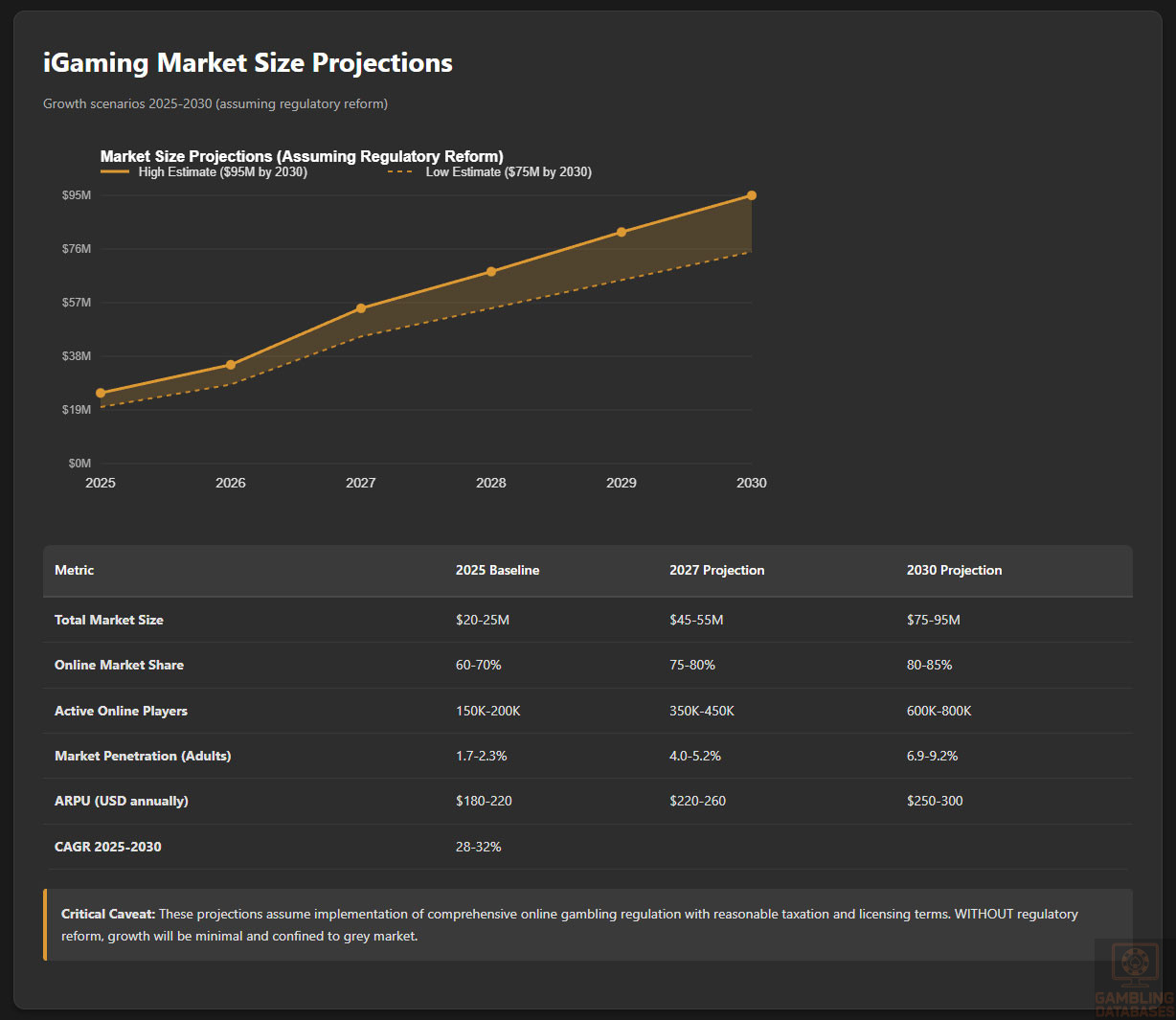
Task: Select the 2026 High Estimate data point
Action: (231, 365)
